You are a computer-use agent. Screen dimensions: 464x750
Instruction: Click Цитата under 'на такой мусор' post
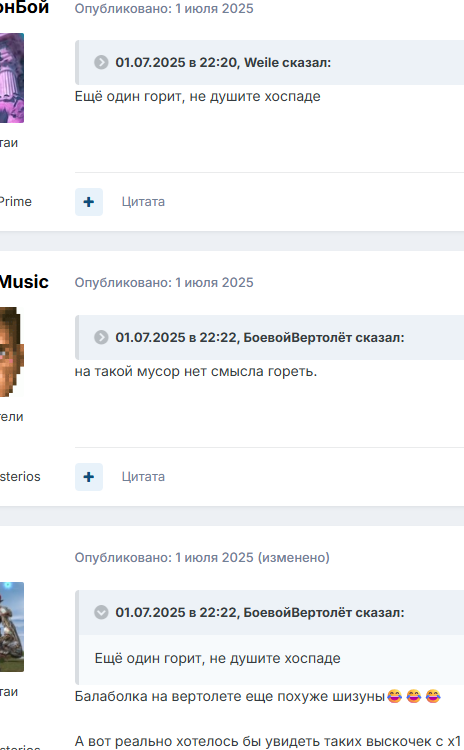pyautogui.click(x=143, y=477)
